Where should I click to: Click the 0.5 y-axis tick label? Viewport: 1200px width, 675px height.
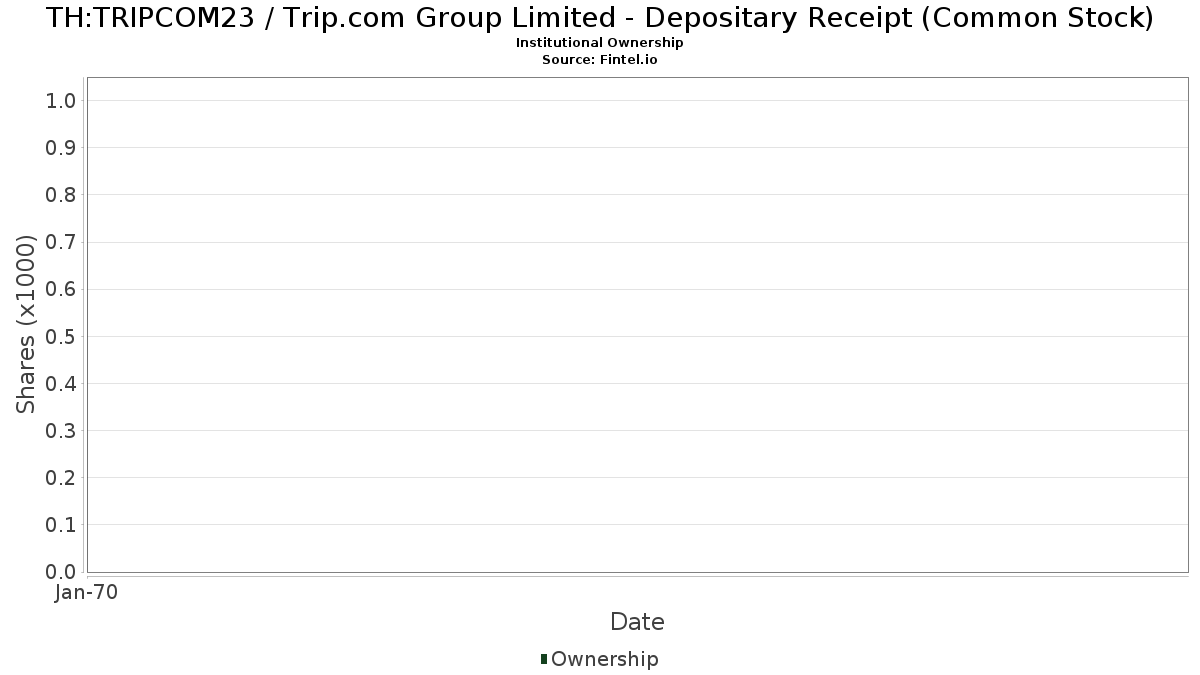[60, 336]
